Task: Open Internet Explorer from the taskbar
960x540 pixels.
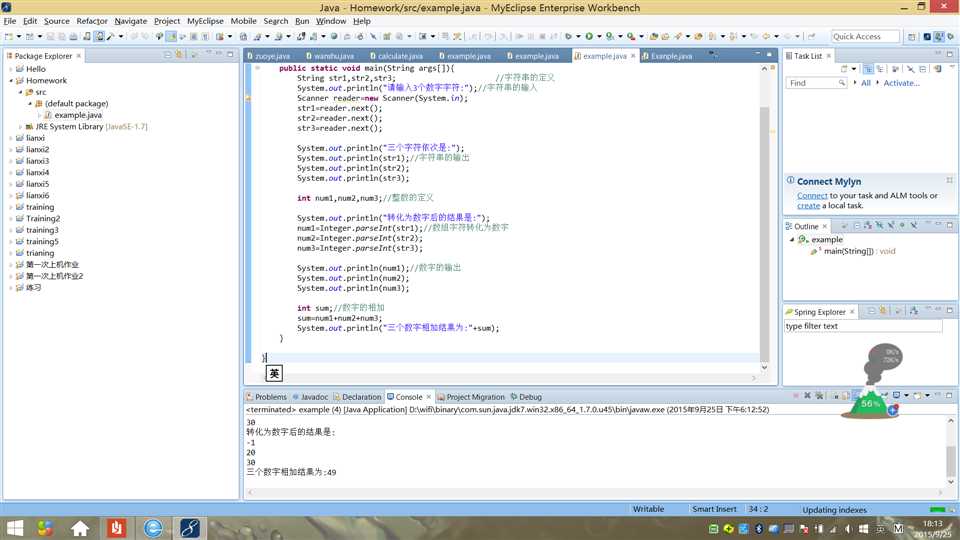Action: pos(153,528)
